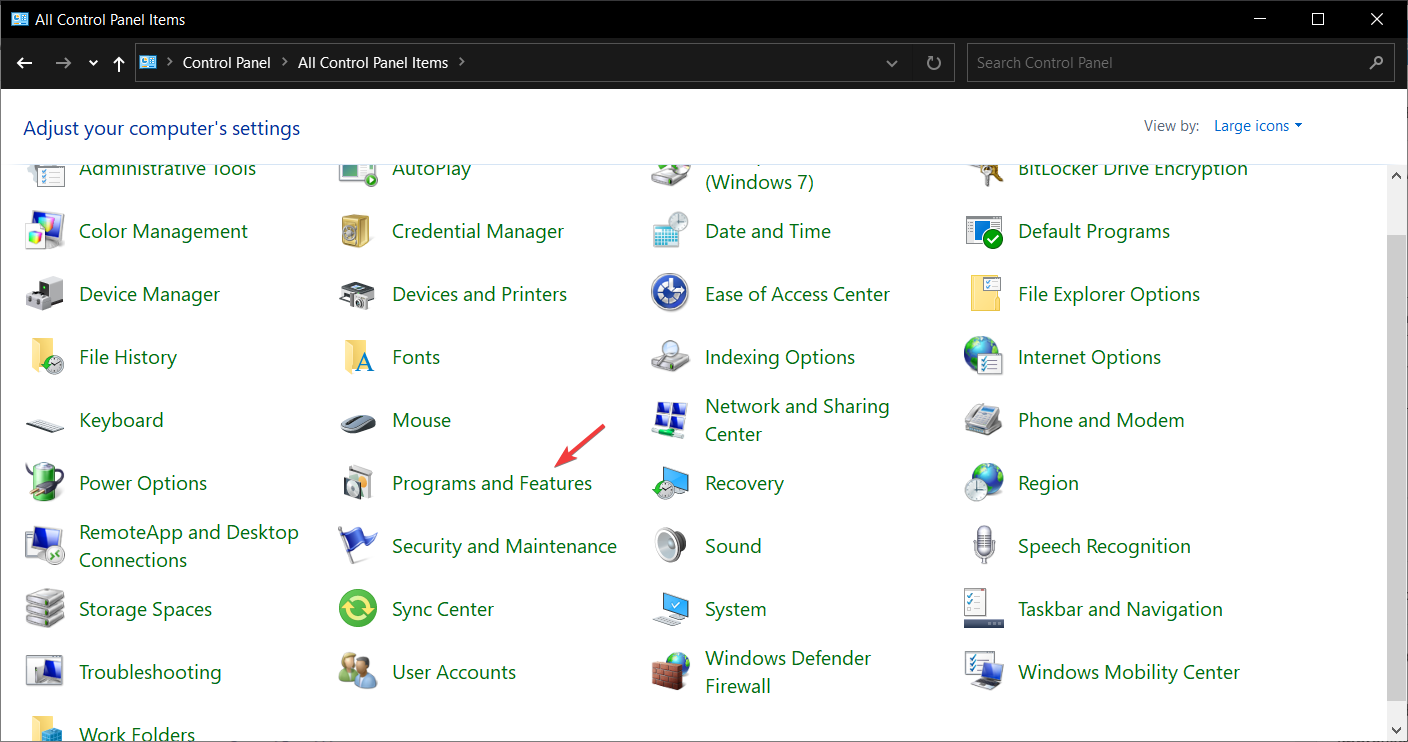The height and width of the screenshot is (742, 1408).
Task: Expand the View by Large icons dropdown
Action: 1258,126
